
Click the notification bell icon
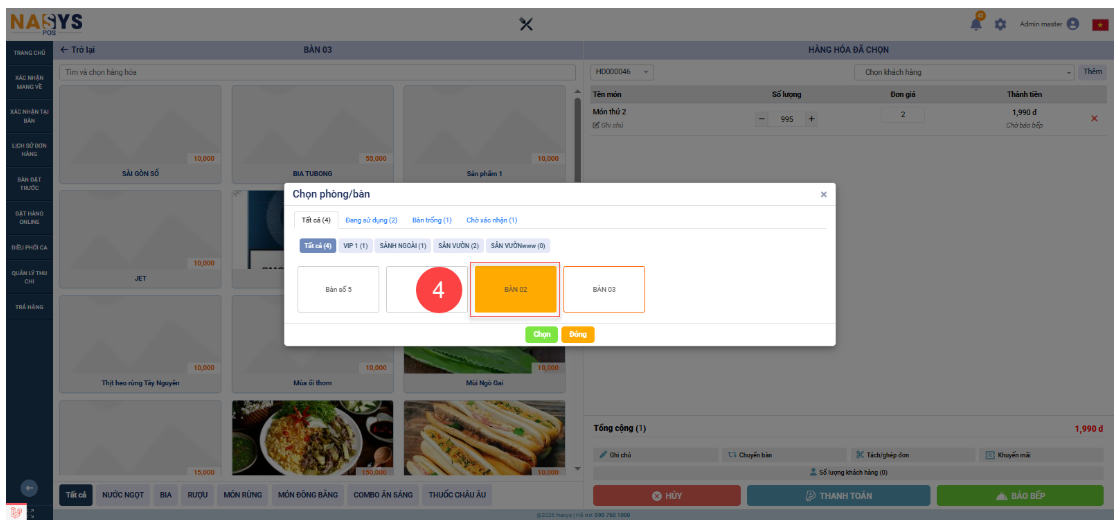click(977, 24)
